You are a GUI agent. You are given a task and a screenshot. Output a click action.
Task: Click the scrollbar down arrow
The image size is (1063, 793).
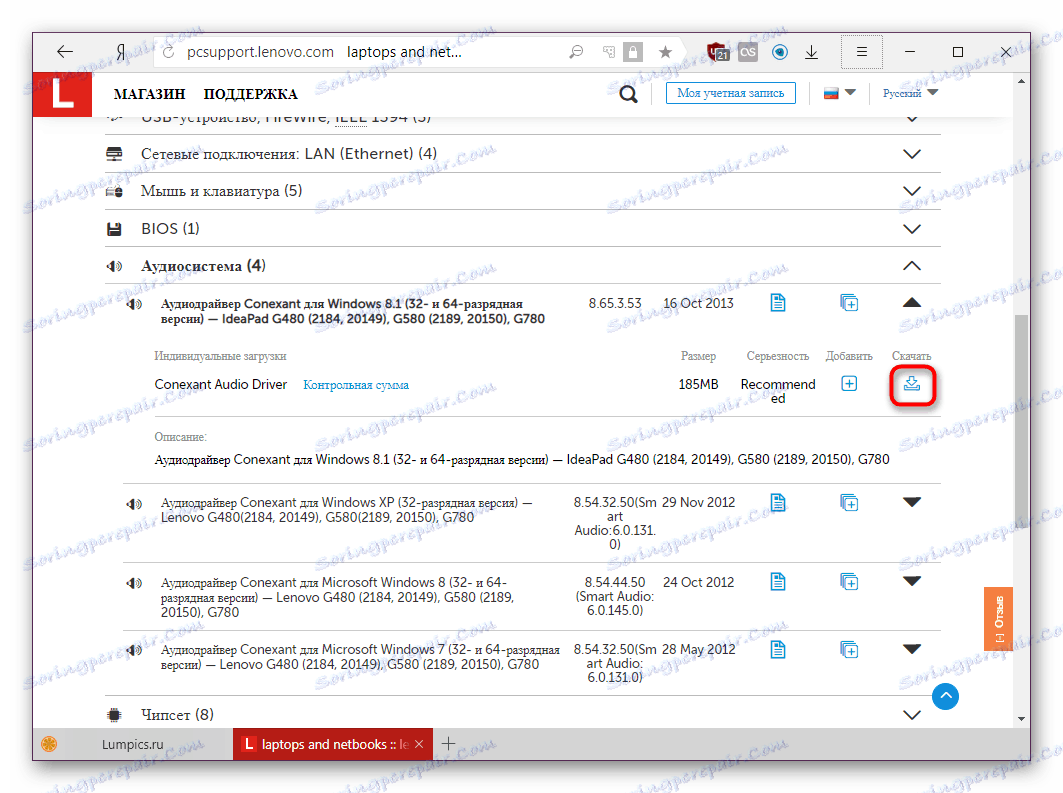(x=1021, y=719)
